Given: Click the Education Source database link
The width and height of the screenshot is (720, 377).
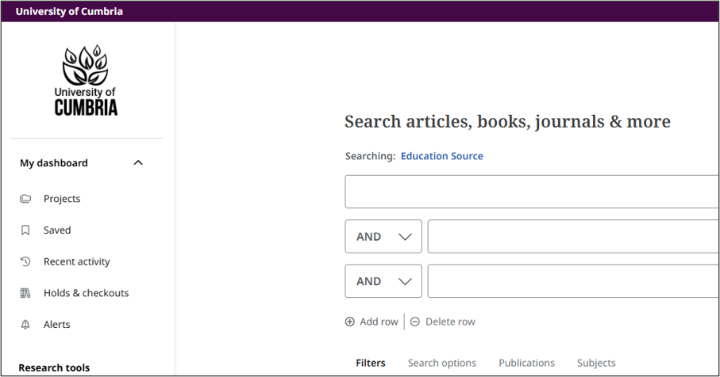Looking at the screenshot, I should tap(442, 156).
